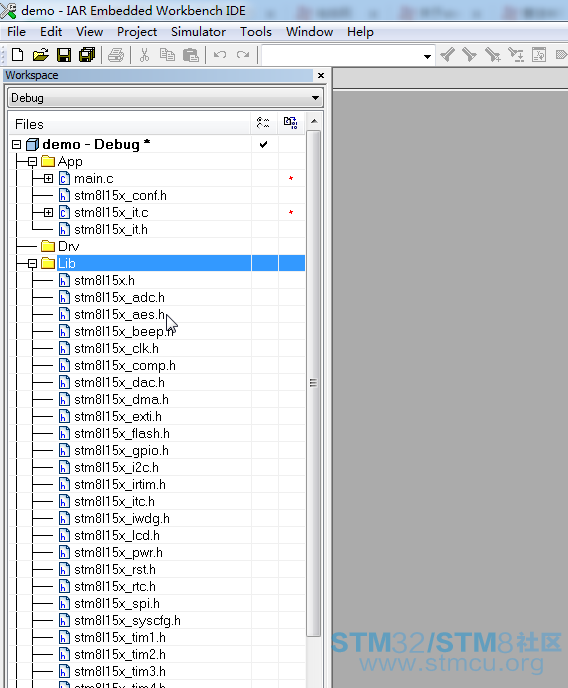Expand stm8l15x_it.c dependencies

point(48,213)
